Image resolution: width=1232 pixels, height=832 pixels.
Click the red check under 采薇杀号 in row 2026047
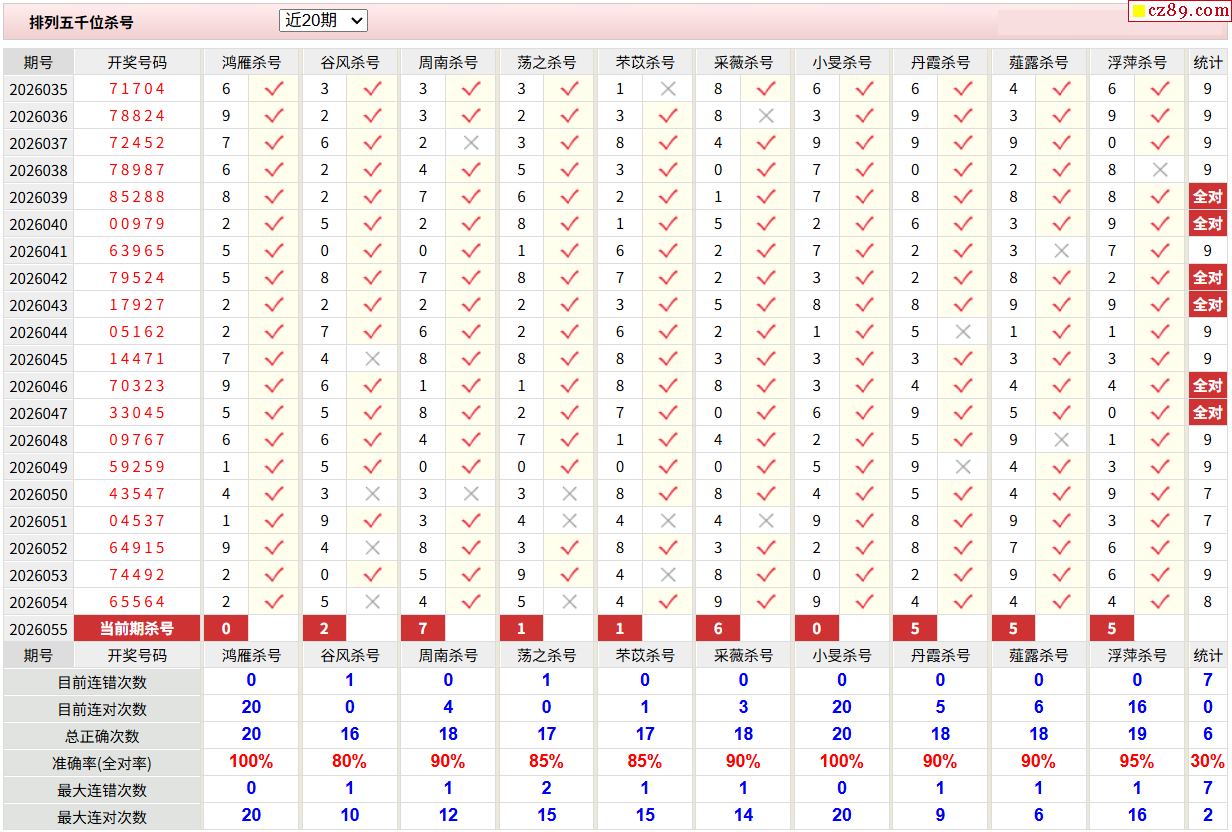766,413
